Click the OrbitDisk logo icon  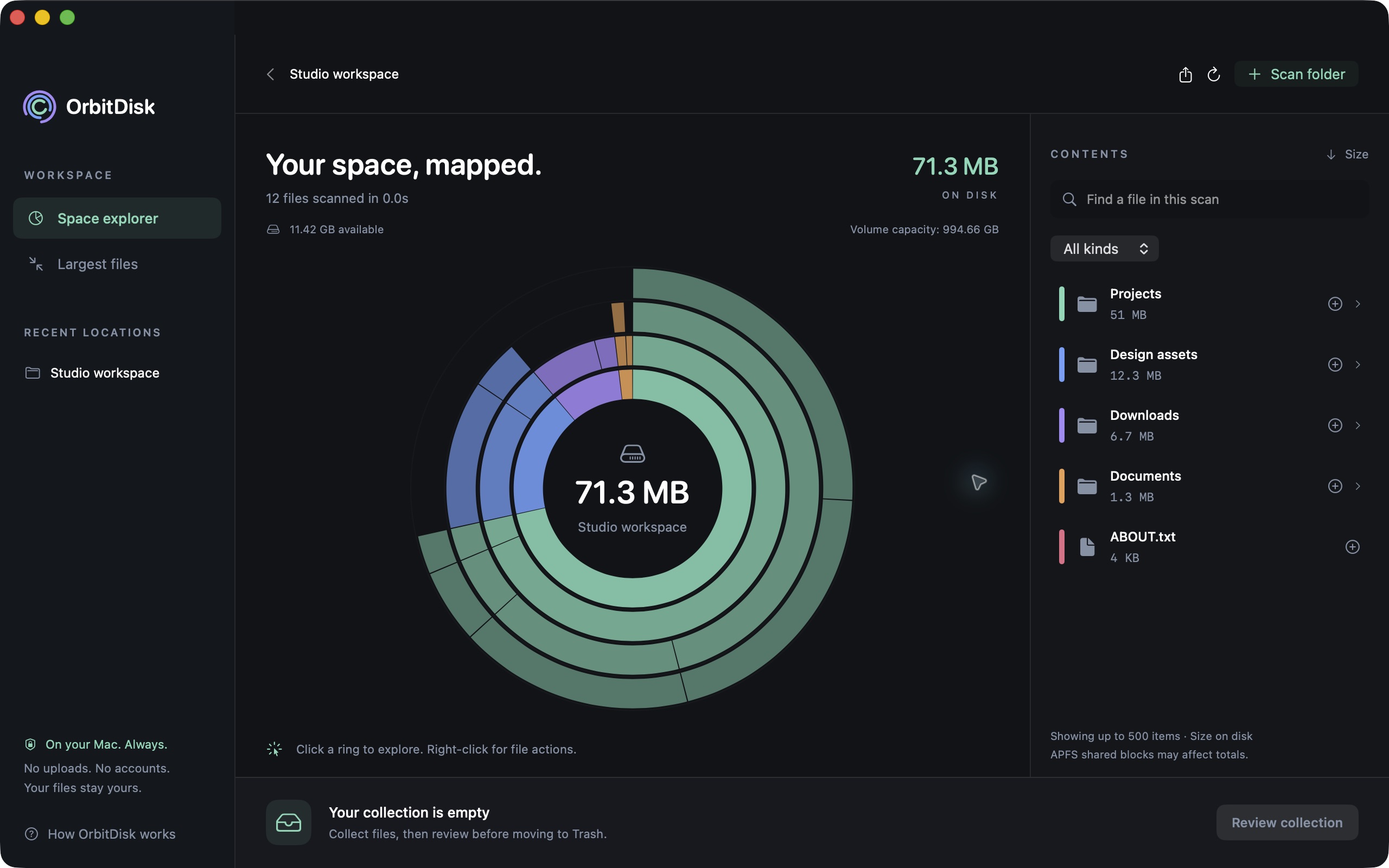tap(40, 107)
